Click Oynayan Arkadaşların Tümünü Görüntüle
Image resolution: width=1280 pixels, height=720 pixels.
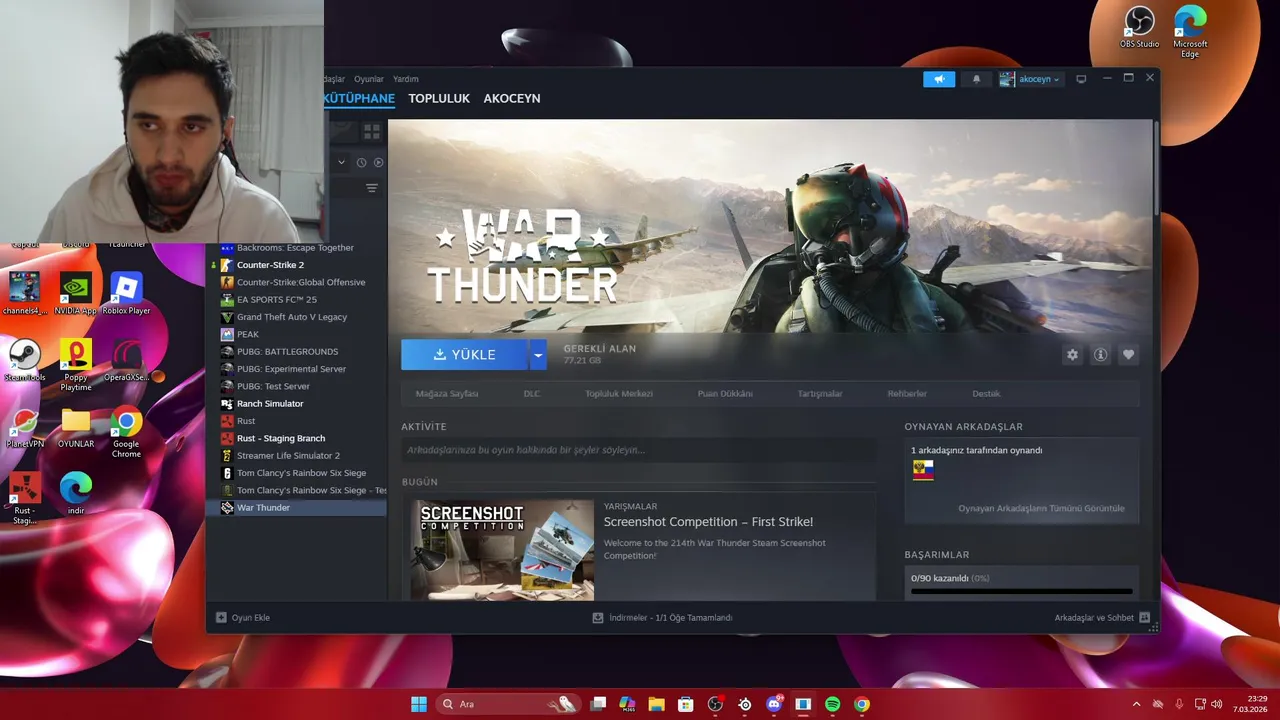[x=1041, y=508]
